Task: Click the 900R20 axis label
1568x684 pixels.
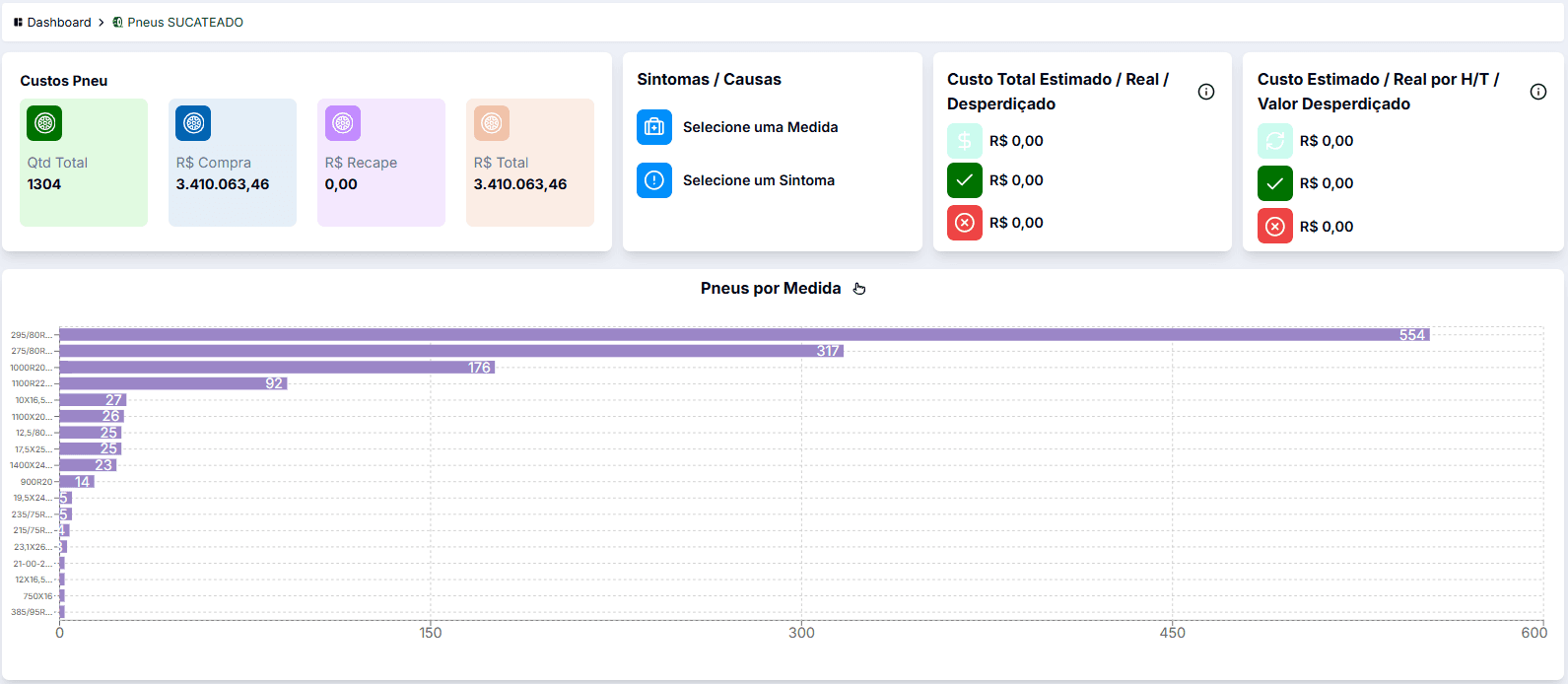Action: tap(36, 482)
